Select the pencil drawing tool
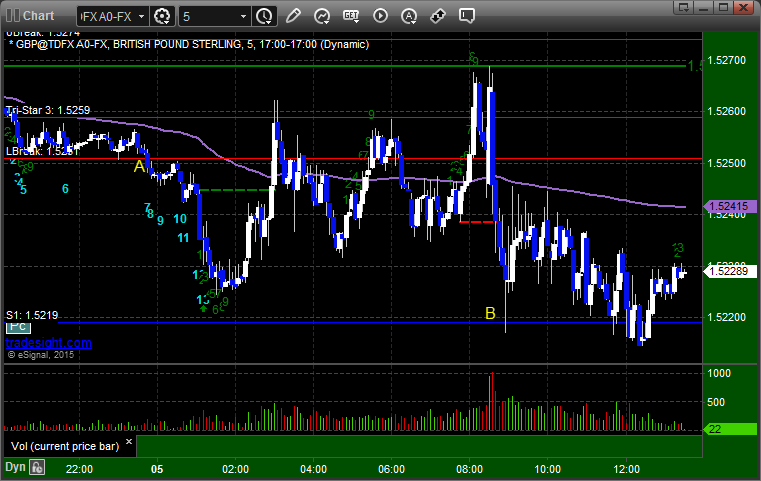Screen dimensions: 761x481 [292, 16]
